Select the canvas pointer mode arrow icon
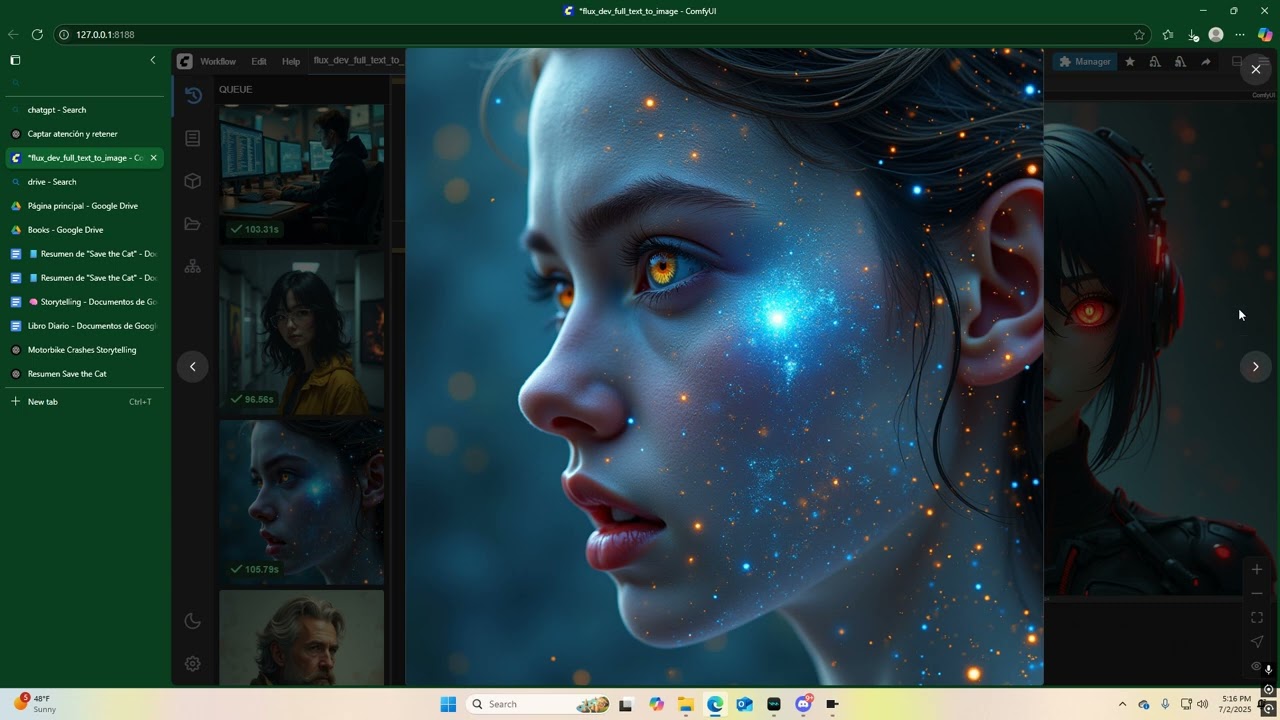The width and height of the screenshot is (1280, 720). coord(1257,642)
